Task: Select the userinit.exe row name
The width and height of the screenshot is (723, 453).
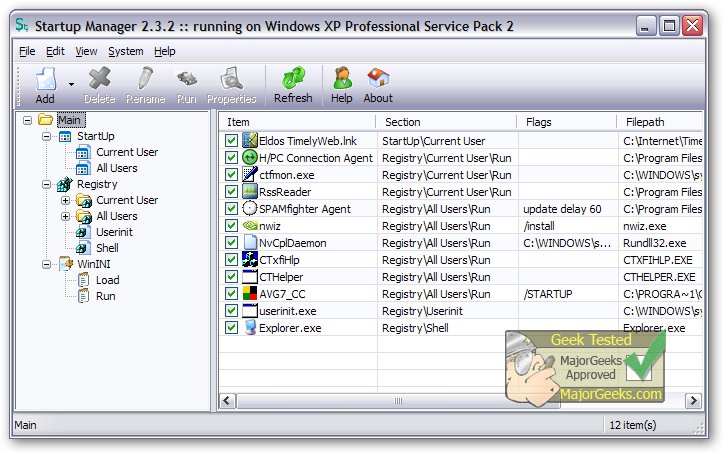Action: click(288, 311)
